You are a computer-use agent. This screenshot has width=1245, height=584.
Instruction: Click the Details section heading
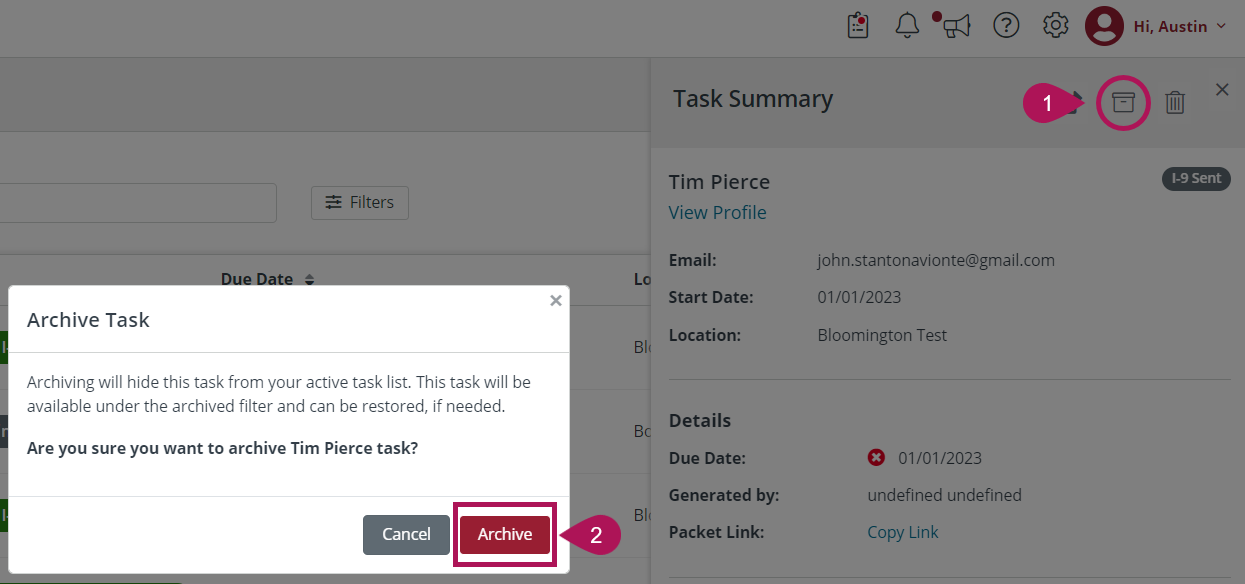click(x=700, y=420)
